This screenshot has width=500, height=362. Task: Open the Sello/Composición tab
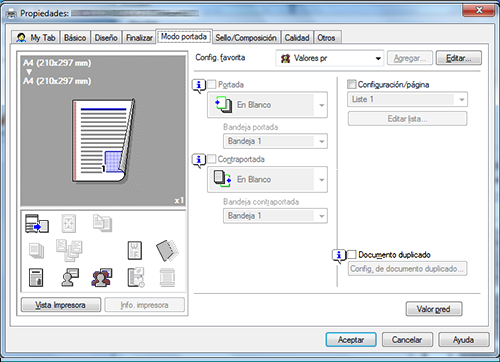(246, 38)
